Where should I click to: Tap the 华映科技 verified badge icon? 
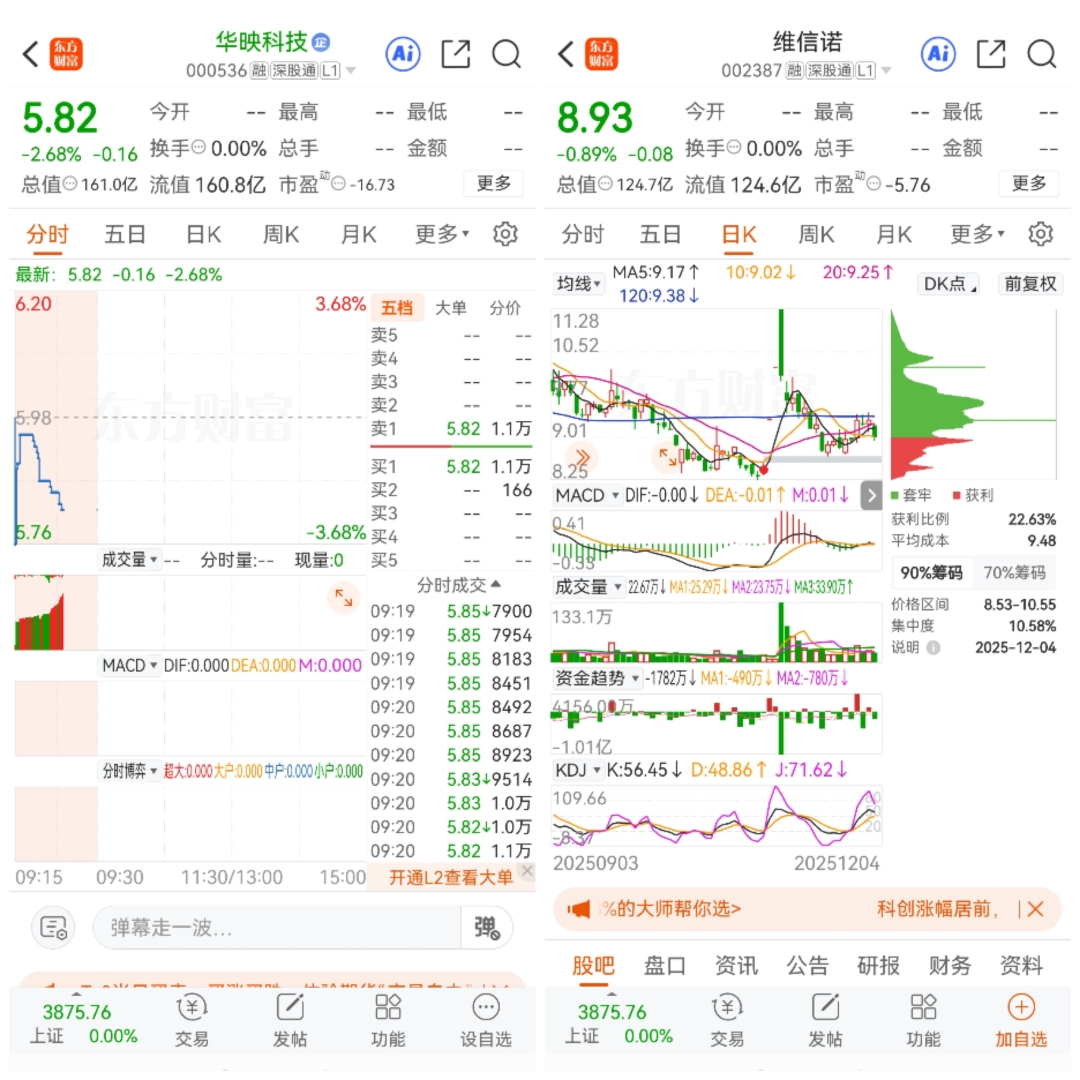321,43
